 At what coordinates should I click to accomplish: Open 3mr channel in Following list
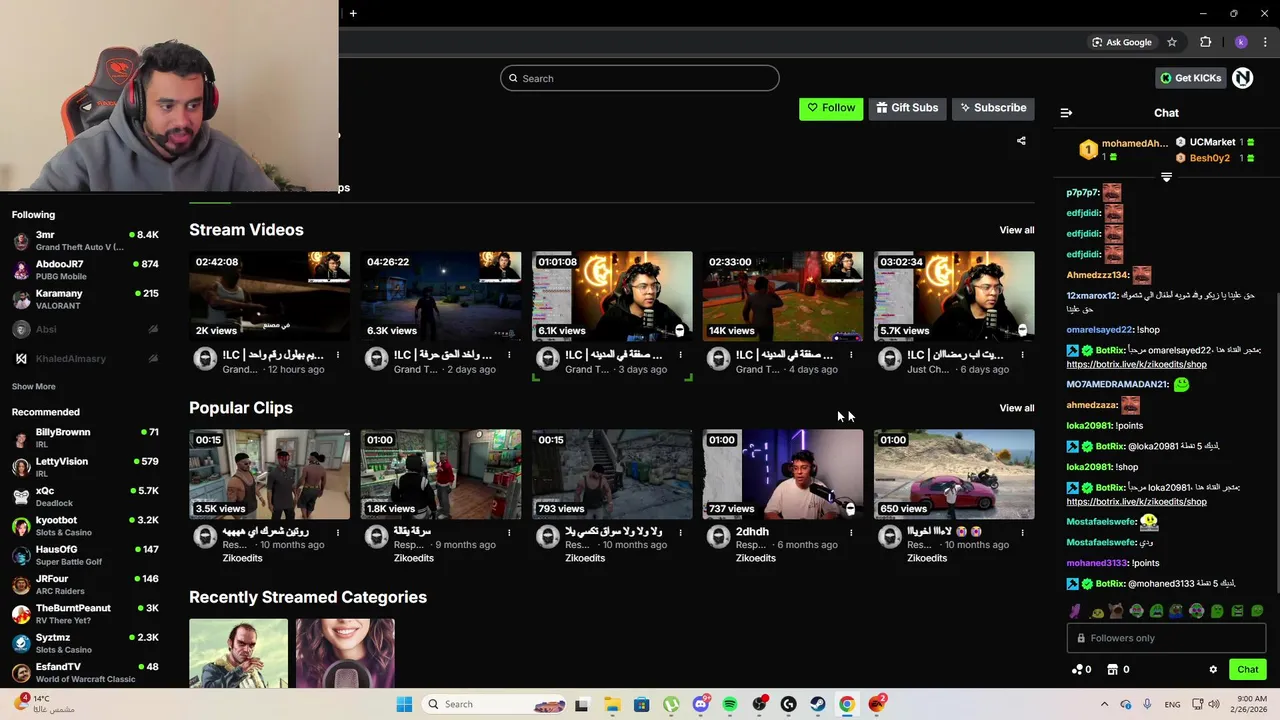tap(85, 240)
